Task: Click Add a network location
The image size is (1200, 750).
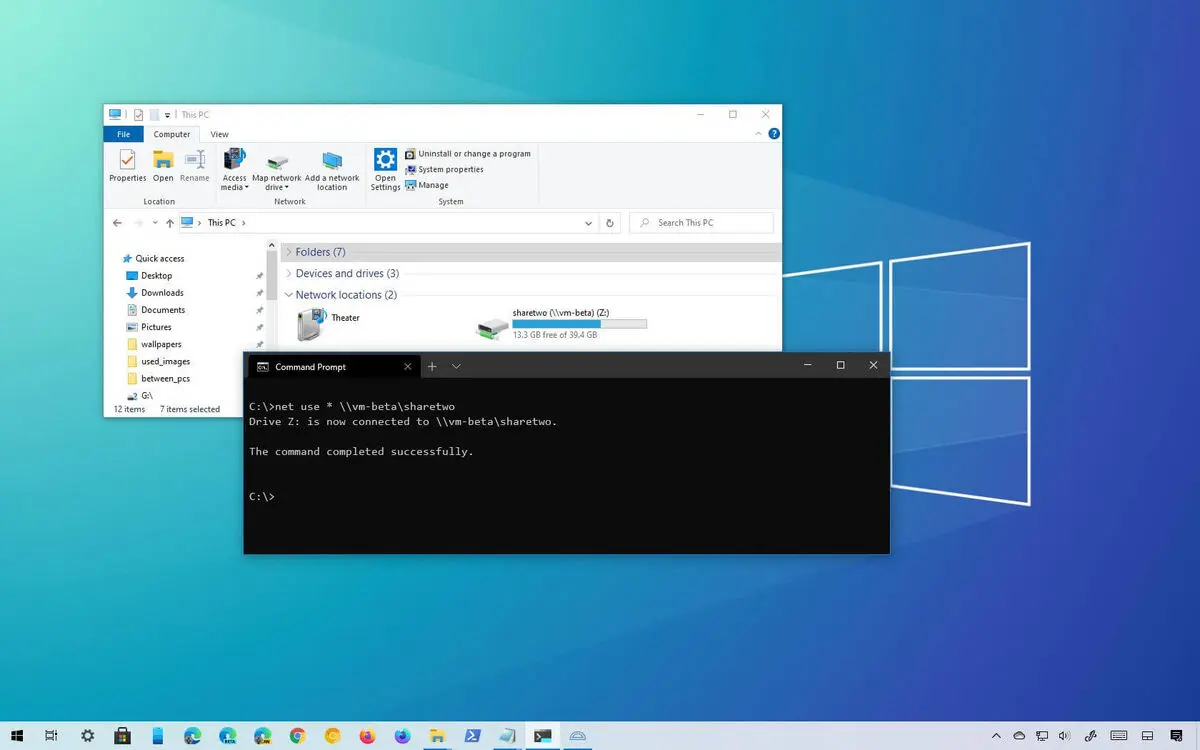Action: [x=332, y=170]
